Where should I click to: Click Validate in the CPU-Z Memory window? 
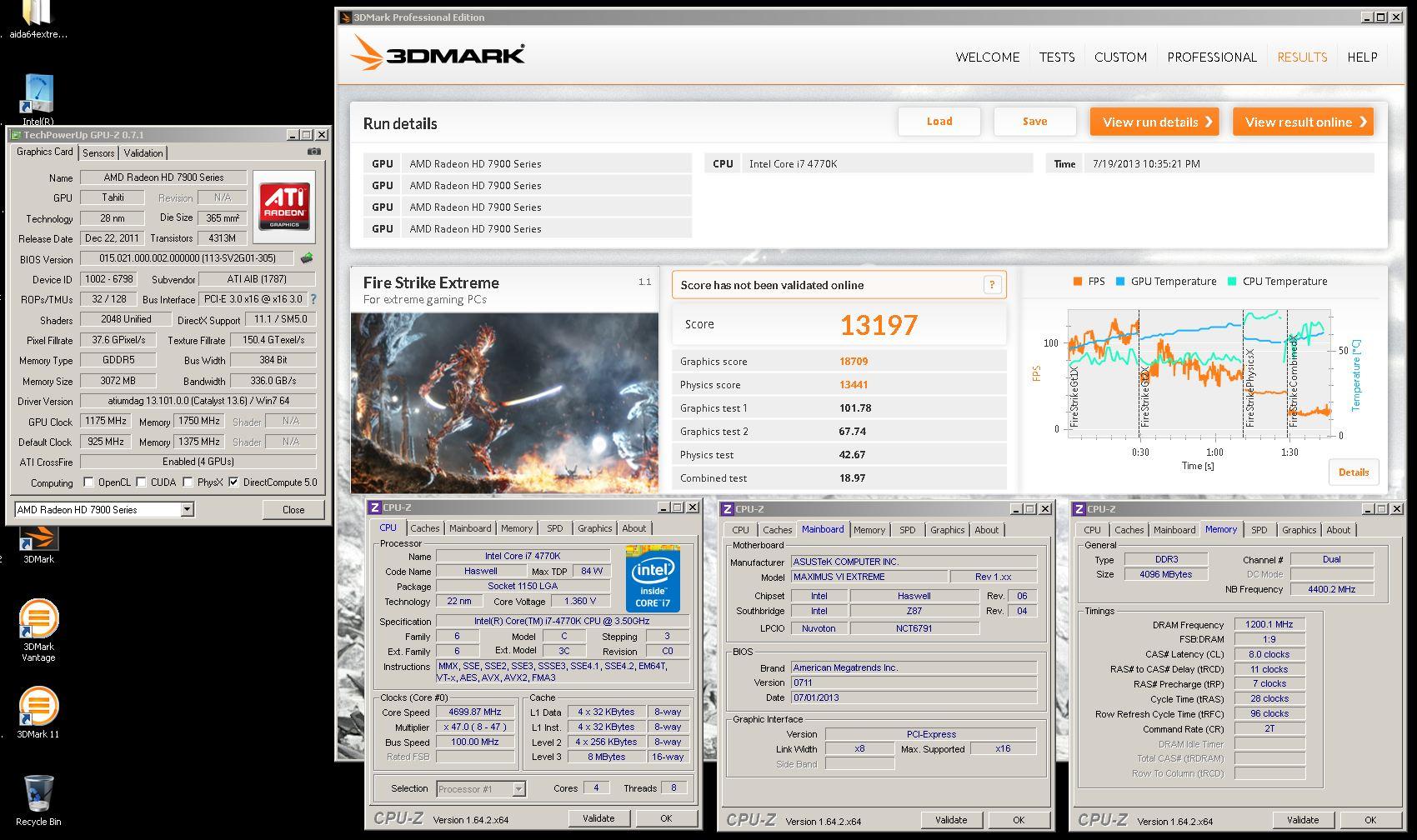click(x=1303, y=820)
